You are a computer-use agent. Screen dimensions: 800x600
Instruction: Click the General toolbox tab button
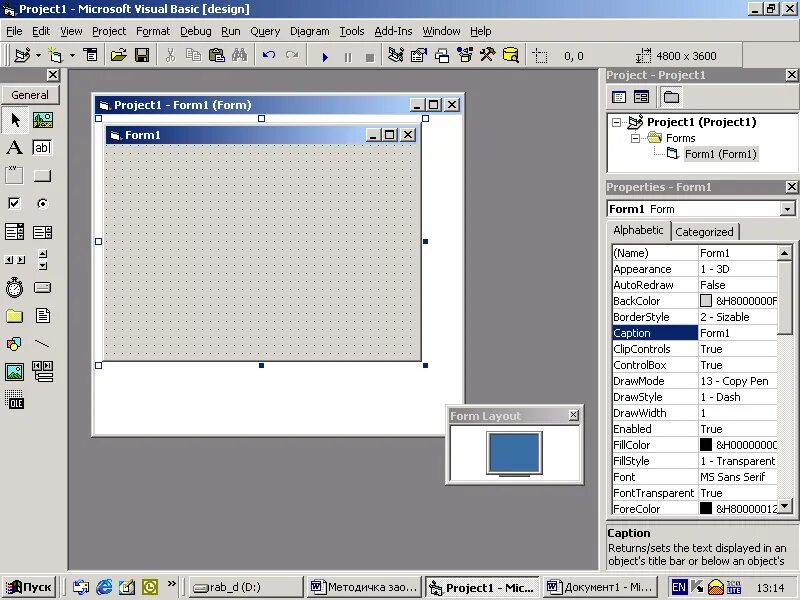(30, 95)
